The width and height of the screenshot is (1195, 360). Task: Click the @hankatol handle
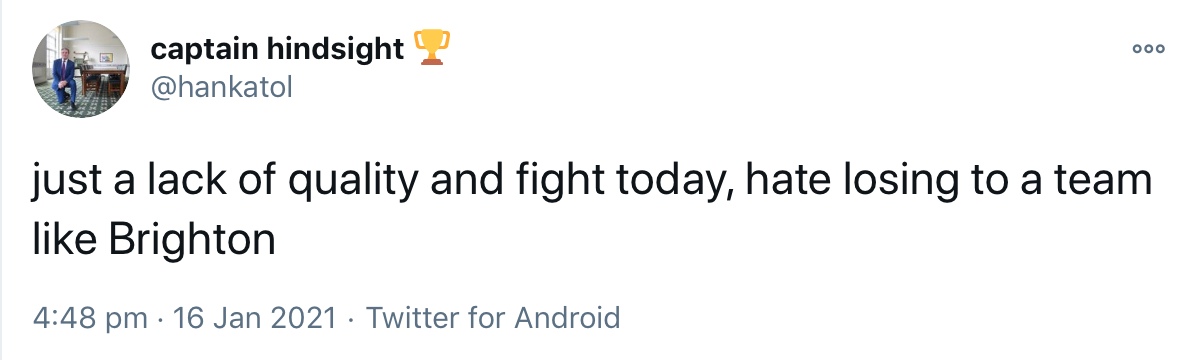coord(222,88)
